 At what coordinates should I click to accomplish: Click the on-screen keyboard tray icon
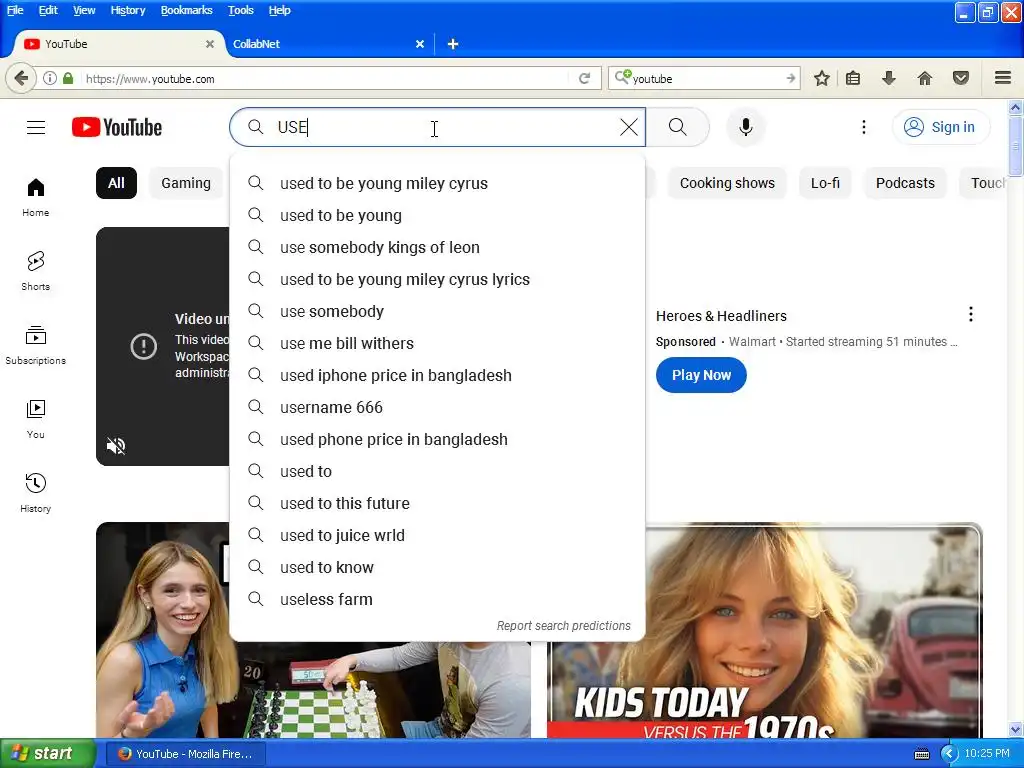(921, 754)
